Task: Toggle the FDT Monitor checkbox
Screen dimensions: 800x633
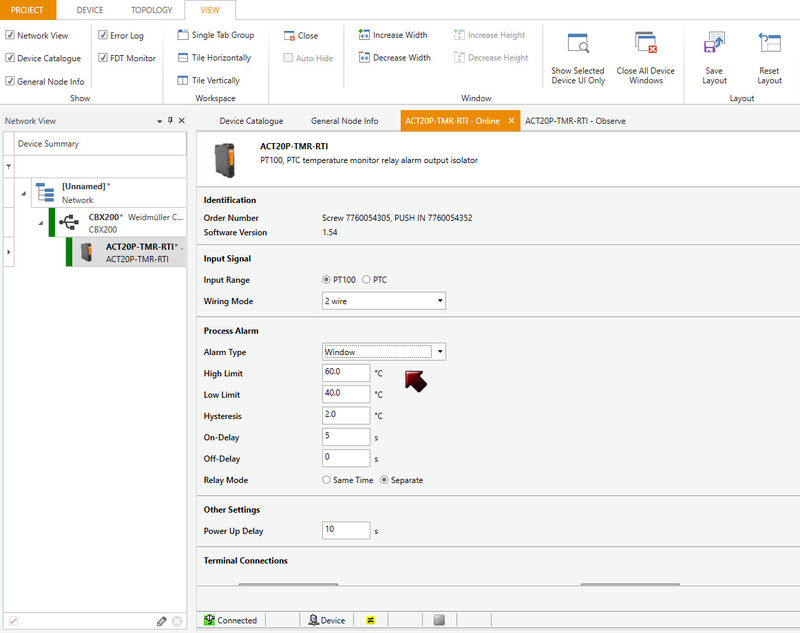Action: [103, 58]
